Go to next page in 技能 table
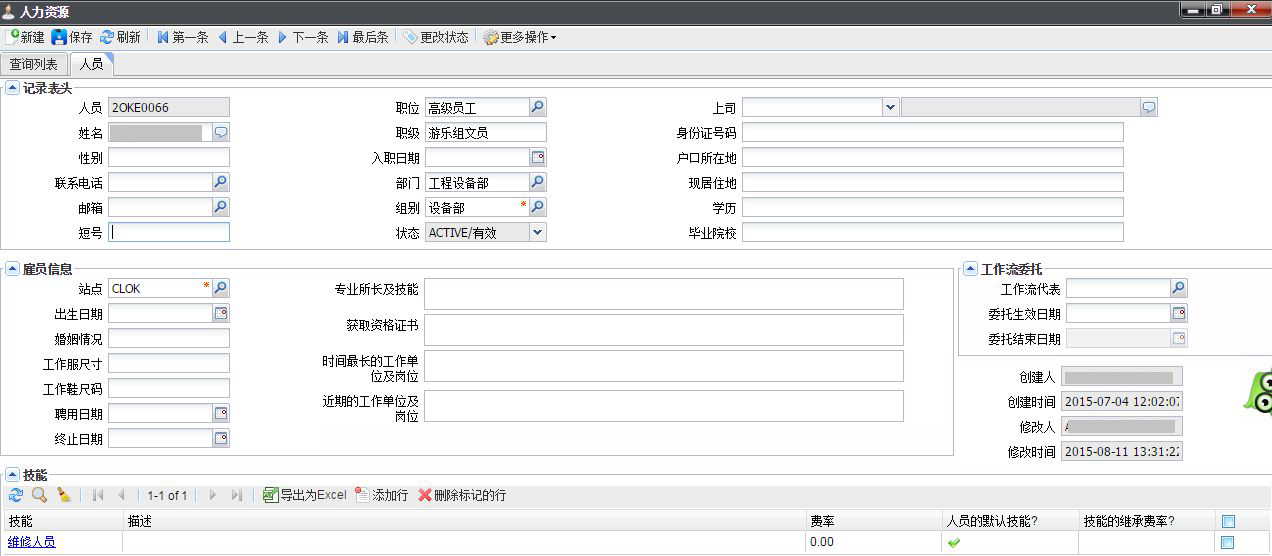 click(212, 495)
